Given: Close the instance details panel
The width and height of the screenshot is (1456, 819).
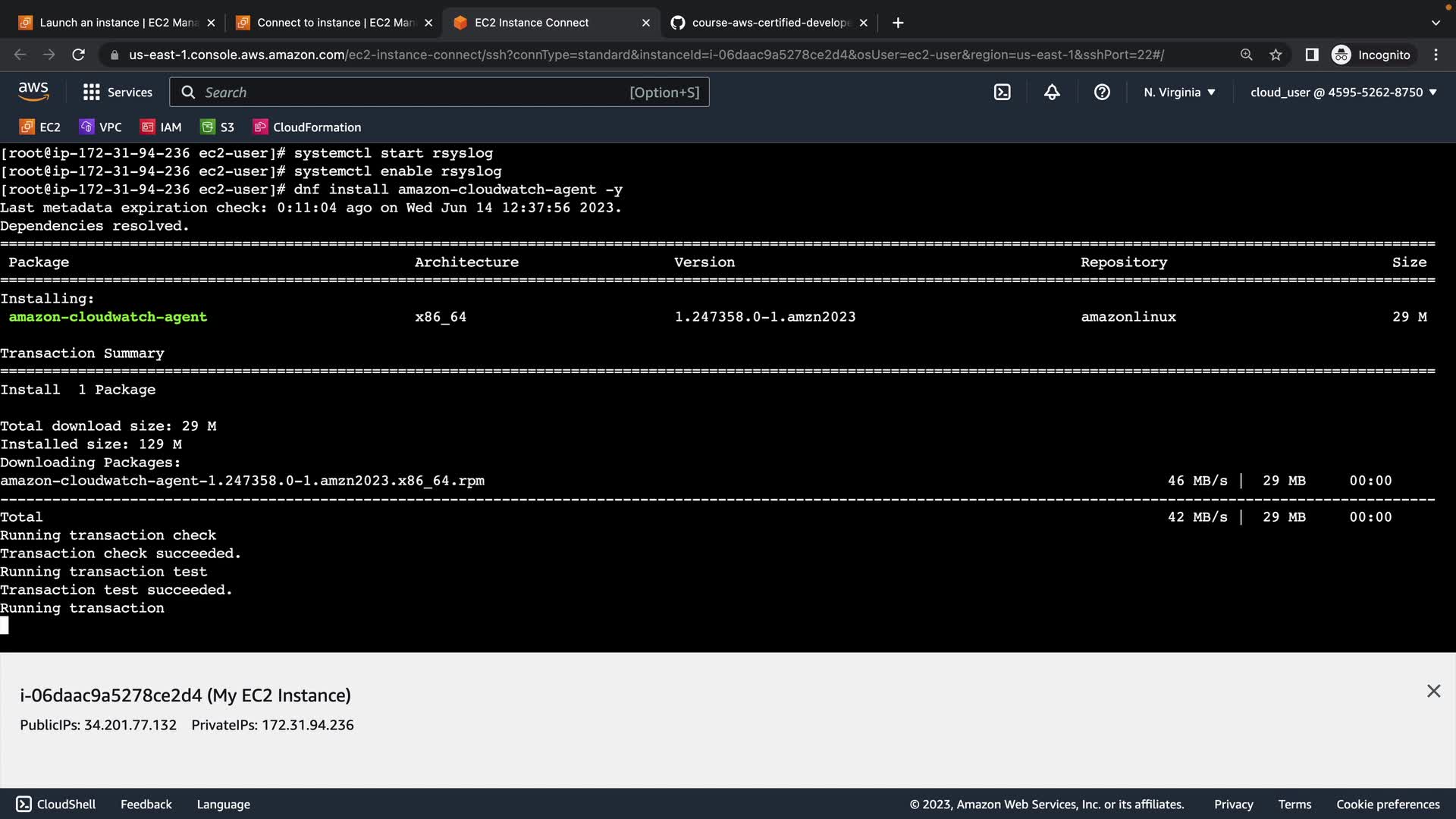Looking at the screenshot, I should tap(1432, 691).
